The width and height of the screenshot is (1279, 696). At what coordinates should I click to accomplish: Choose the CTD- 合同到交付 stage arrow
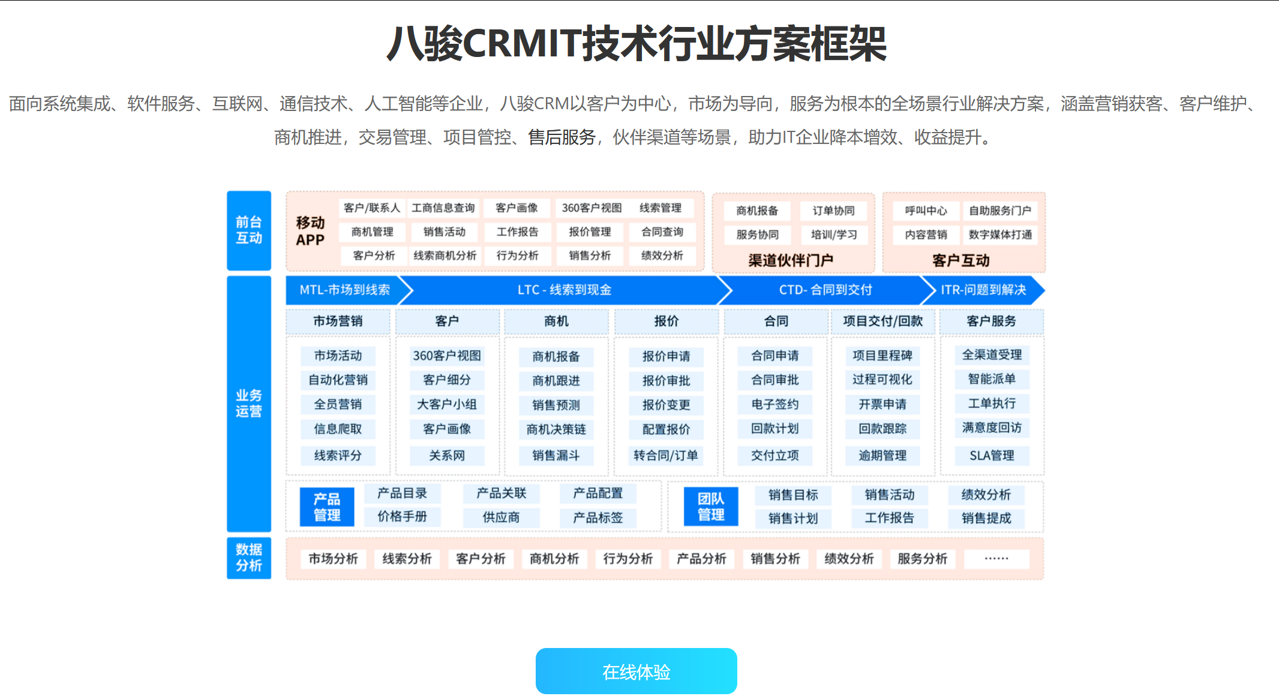825,290
